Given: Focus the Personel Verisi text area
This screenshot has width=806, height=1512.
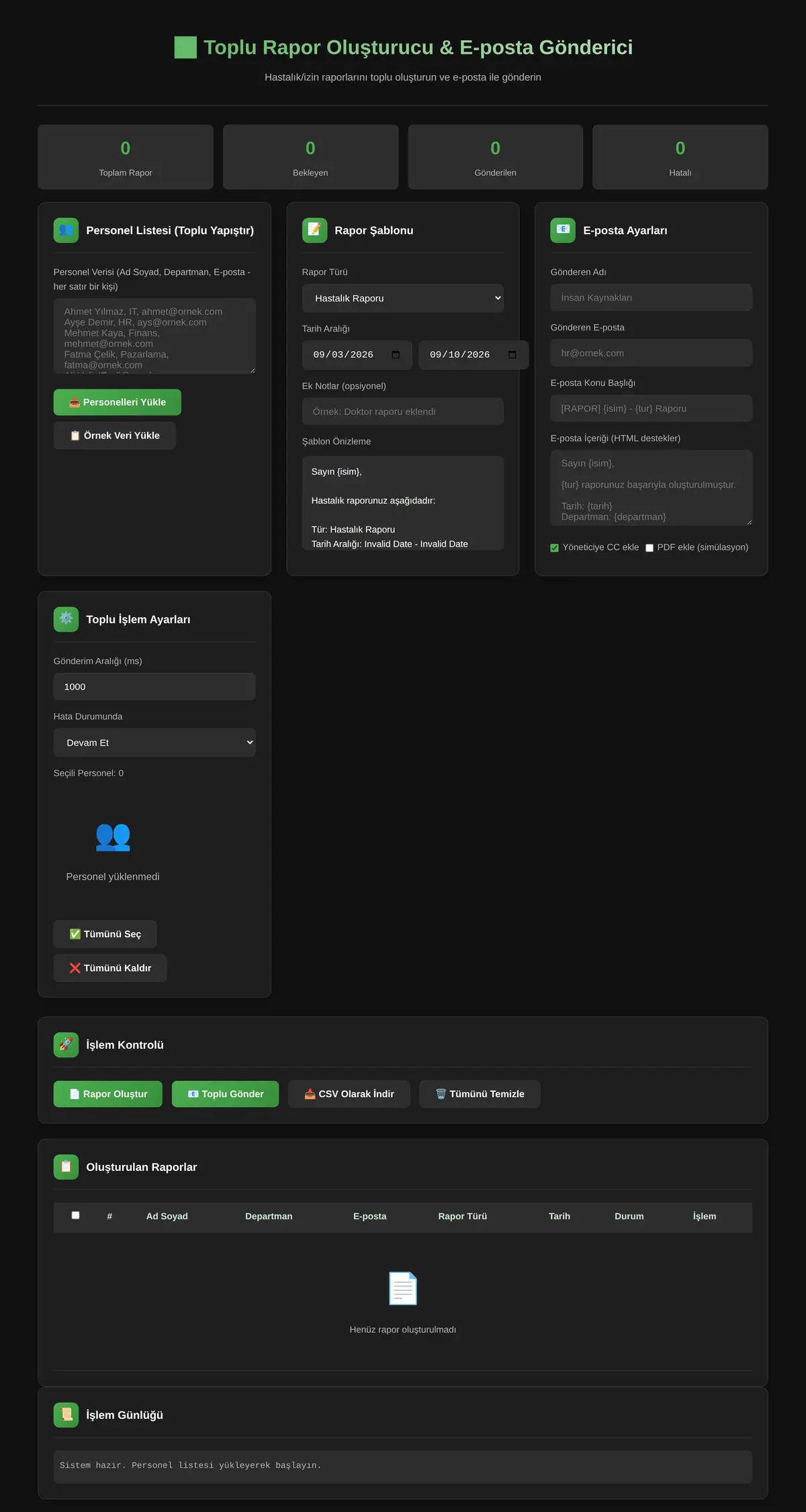Looking at the screenshot, I should [154, 336].
